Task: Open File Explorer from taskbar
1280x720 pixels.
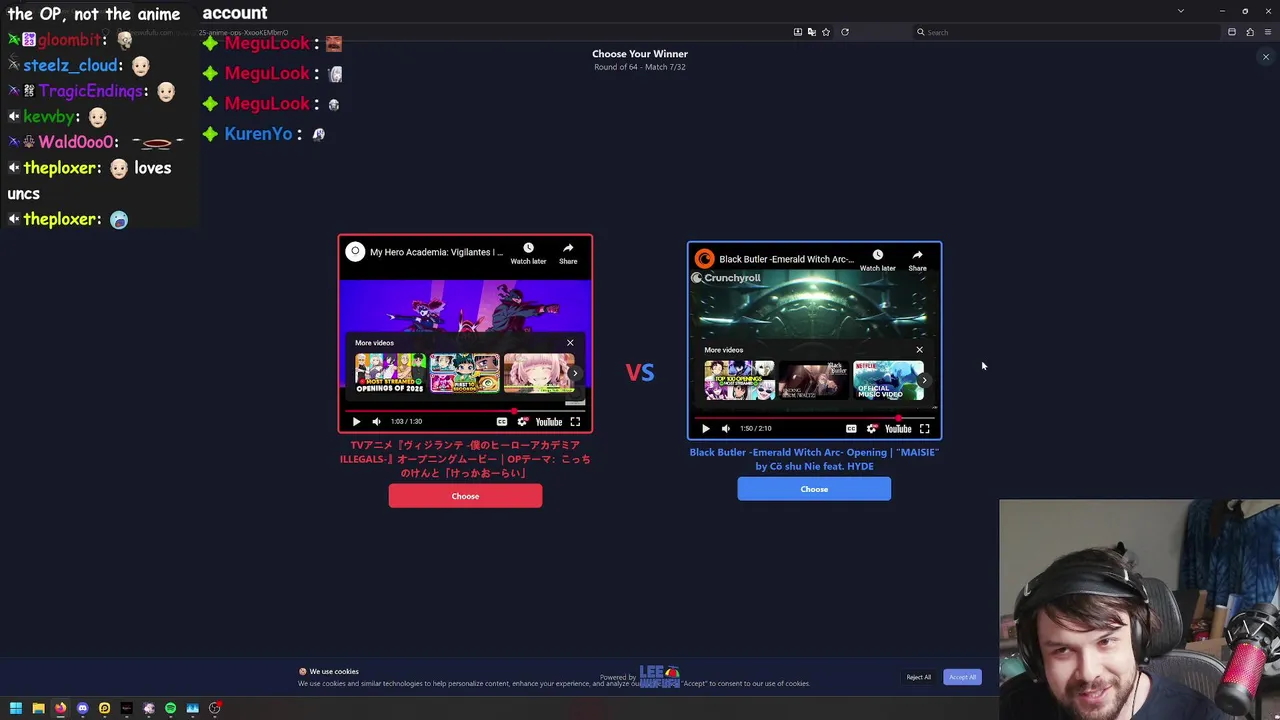Action: (x=38, y=708)
